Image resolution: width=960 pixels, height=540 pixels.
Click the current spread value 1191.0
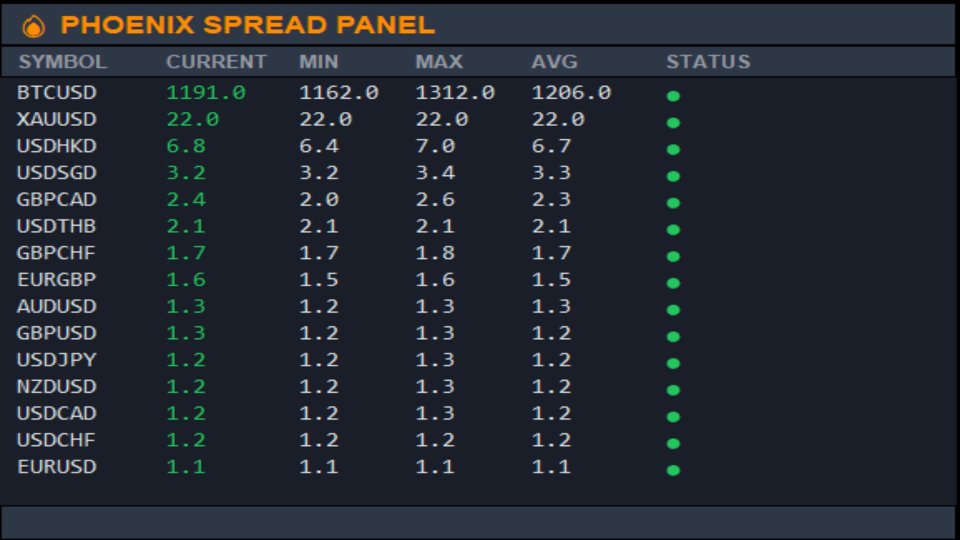click(206, 92)
